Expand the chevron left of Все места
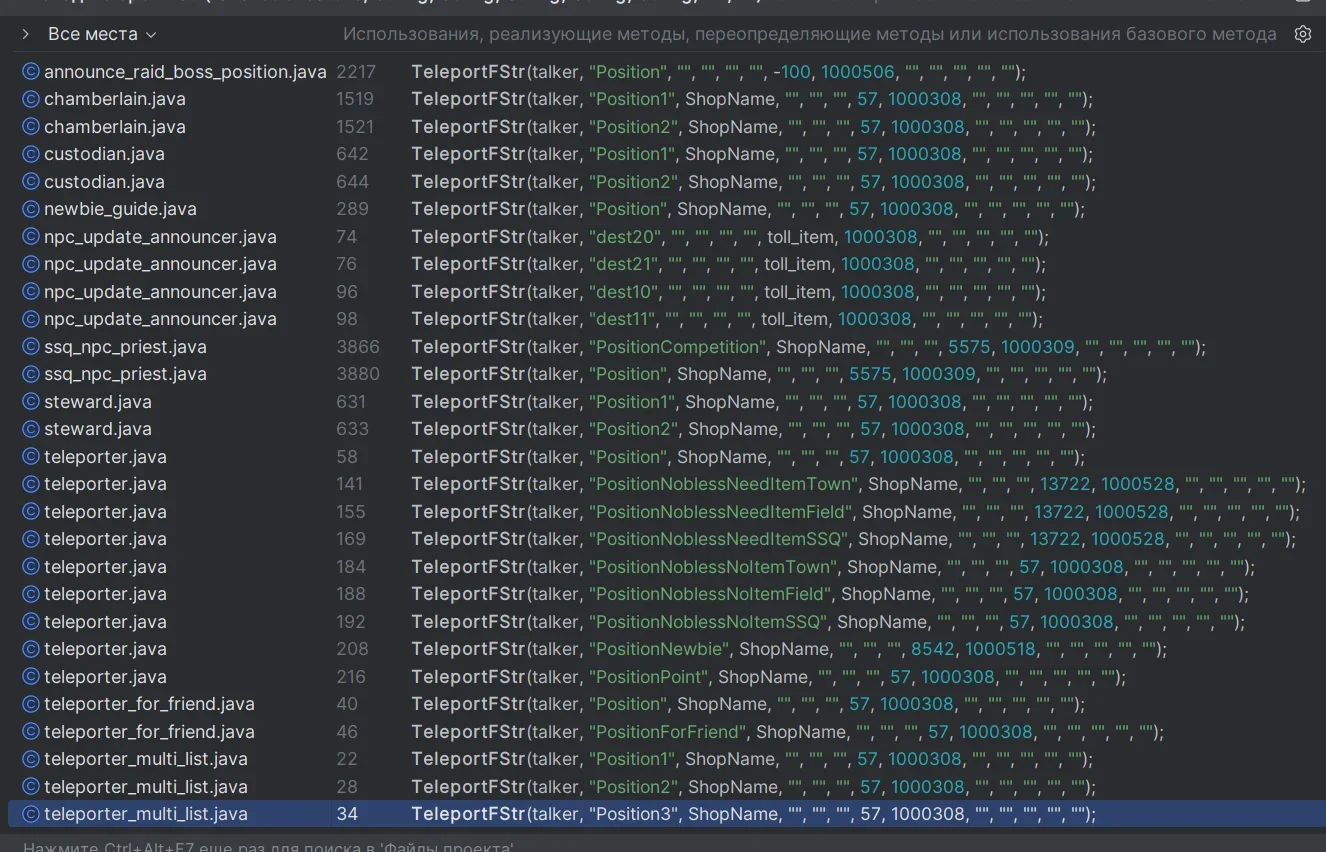1326x852 pixels. [x=26, y=34]
